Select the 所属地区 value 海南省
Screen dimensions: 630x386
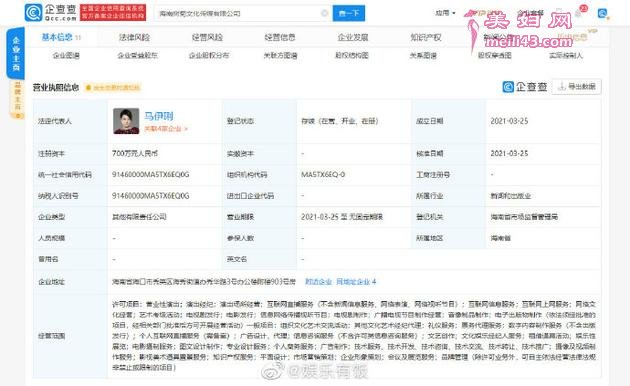500,238
